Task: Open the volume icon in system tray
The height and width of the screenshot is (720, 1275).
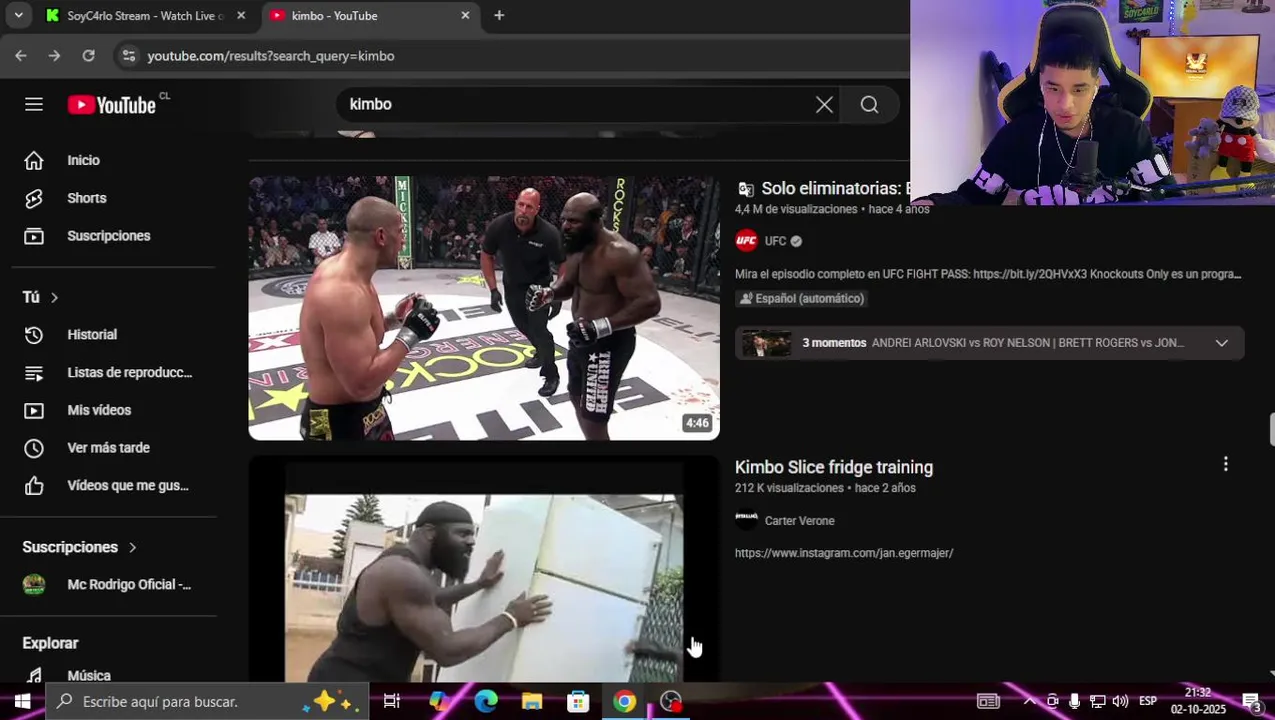Action: point(1120,702)
